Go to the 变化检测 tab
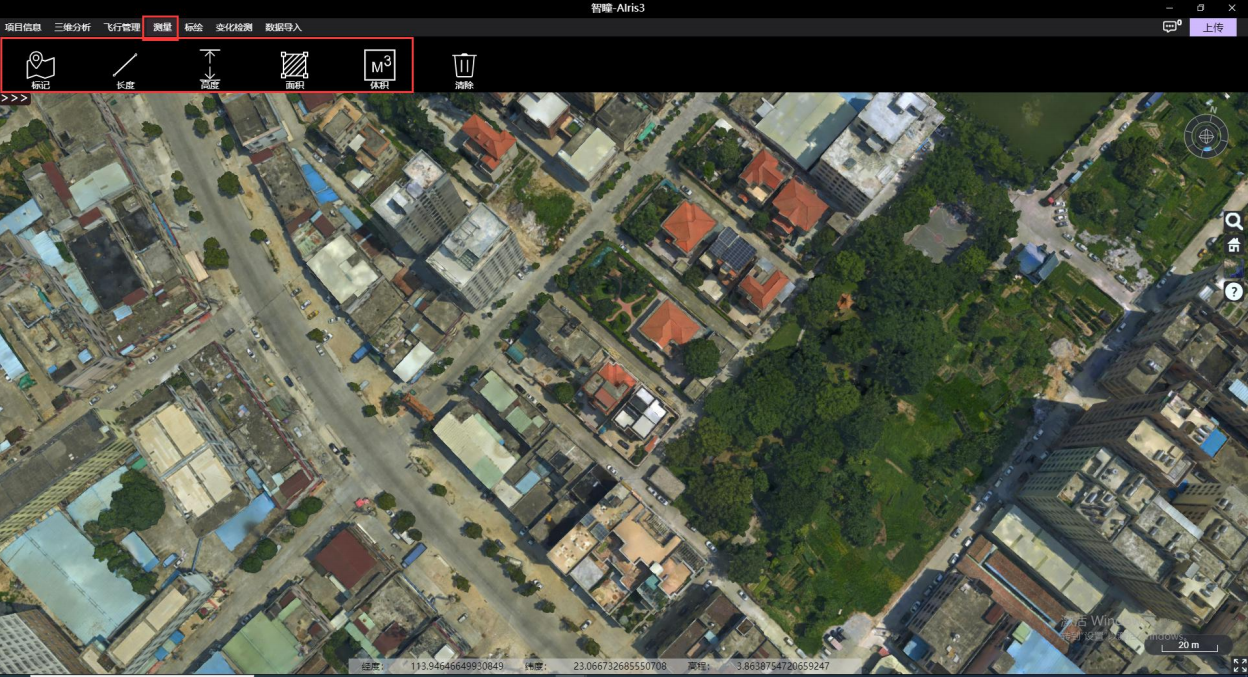Screen dimensions: 1248x677 [x=234, y=28]
